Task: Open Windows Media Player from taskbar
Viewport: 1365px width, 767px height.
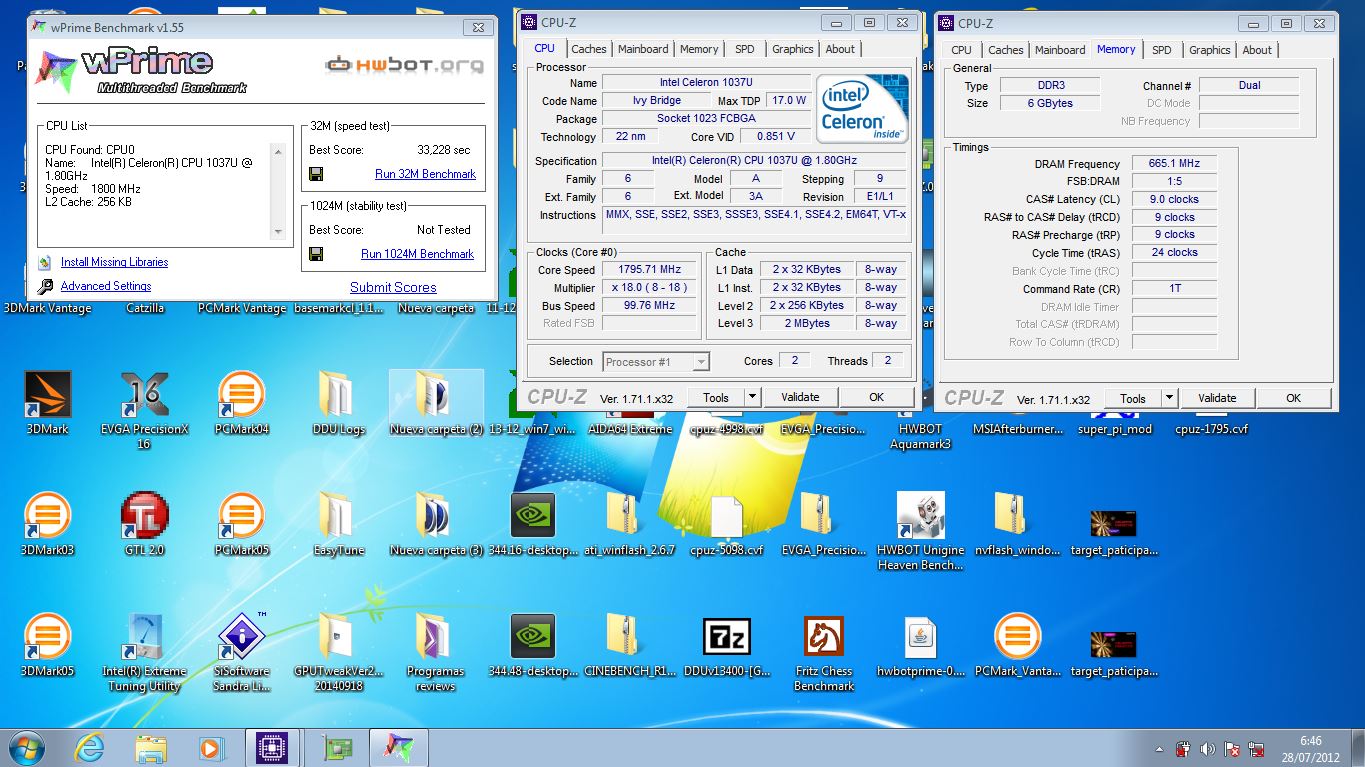Action: (209, 747)
